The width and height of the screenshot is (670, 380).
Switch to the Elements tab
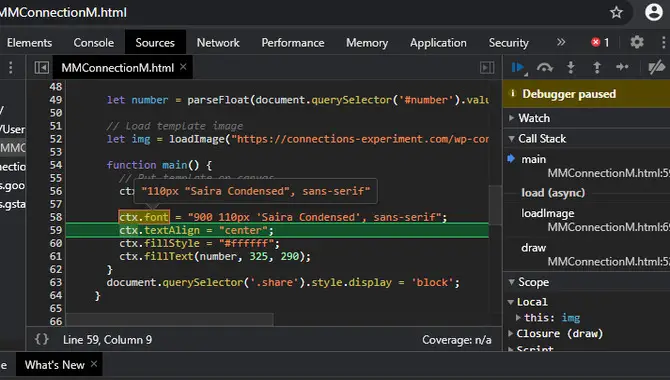[x=29, y=43]
